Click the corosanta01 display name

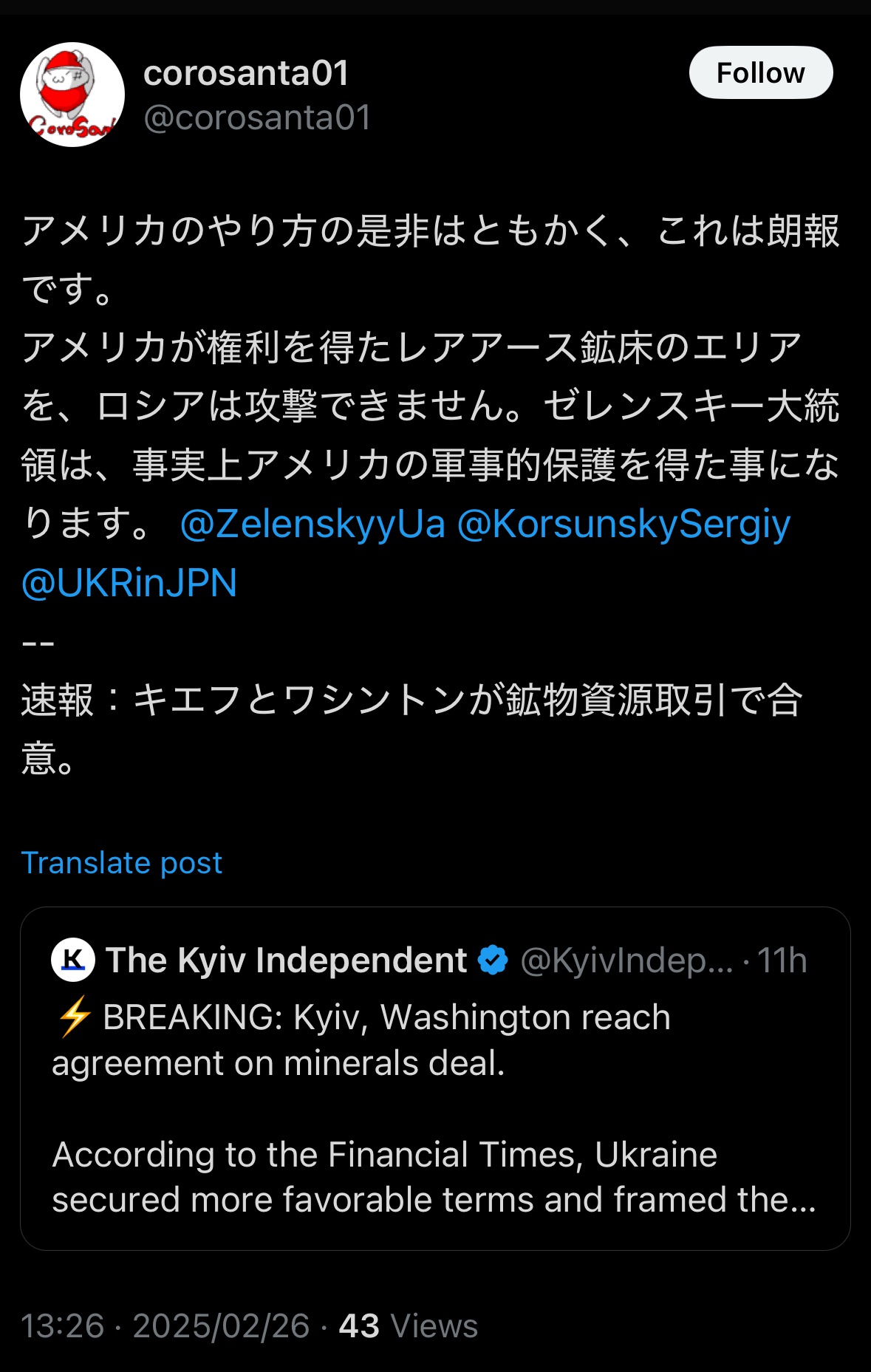point(246,73)
